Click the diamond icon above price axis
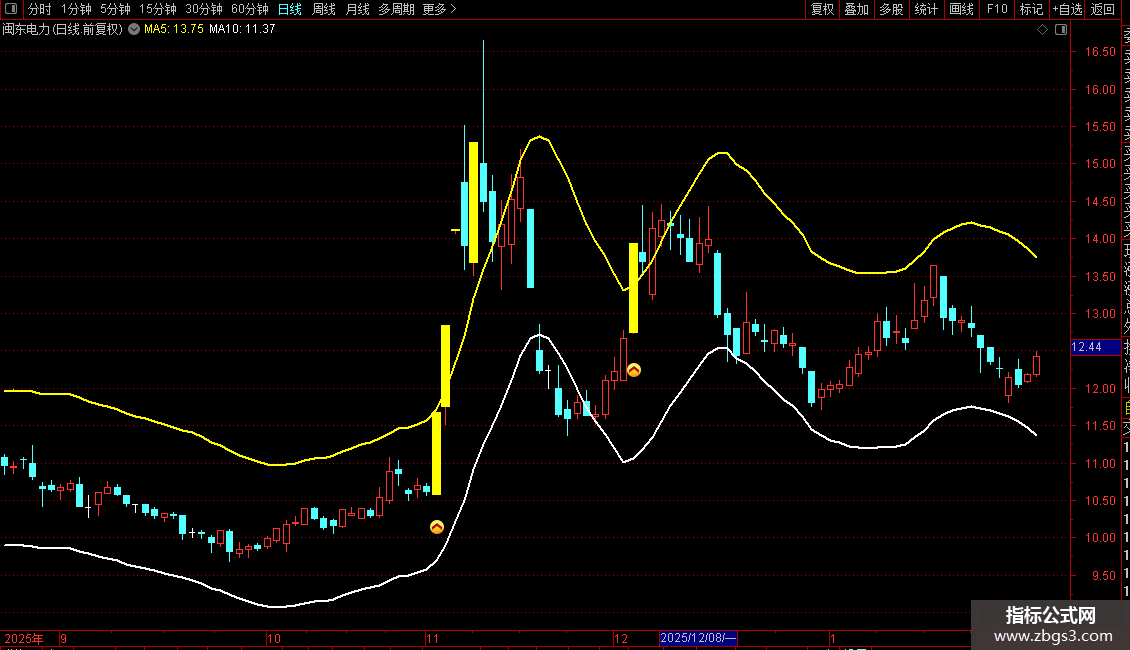The height and width of the screenshot is (650, 1130). [x=1042, y=30]
